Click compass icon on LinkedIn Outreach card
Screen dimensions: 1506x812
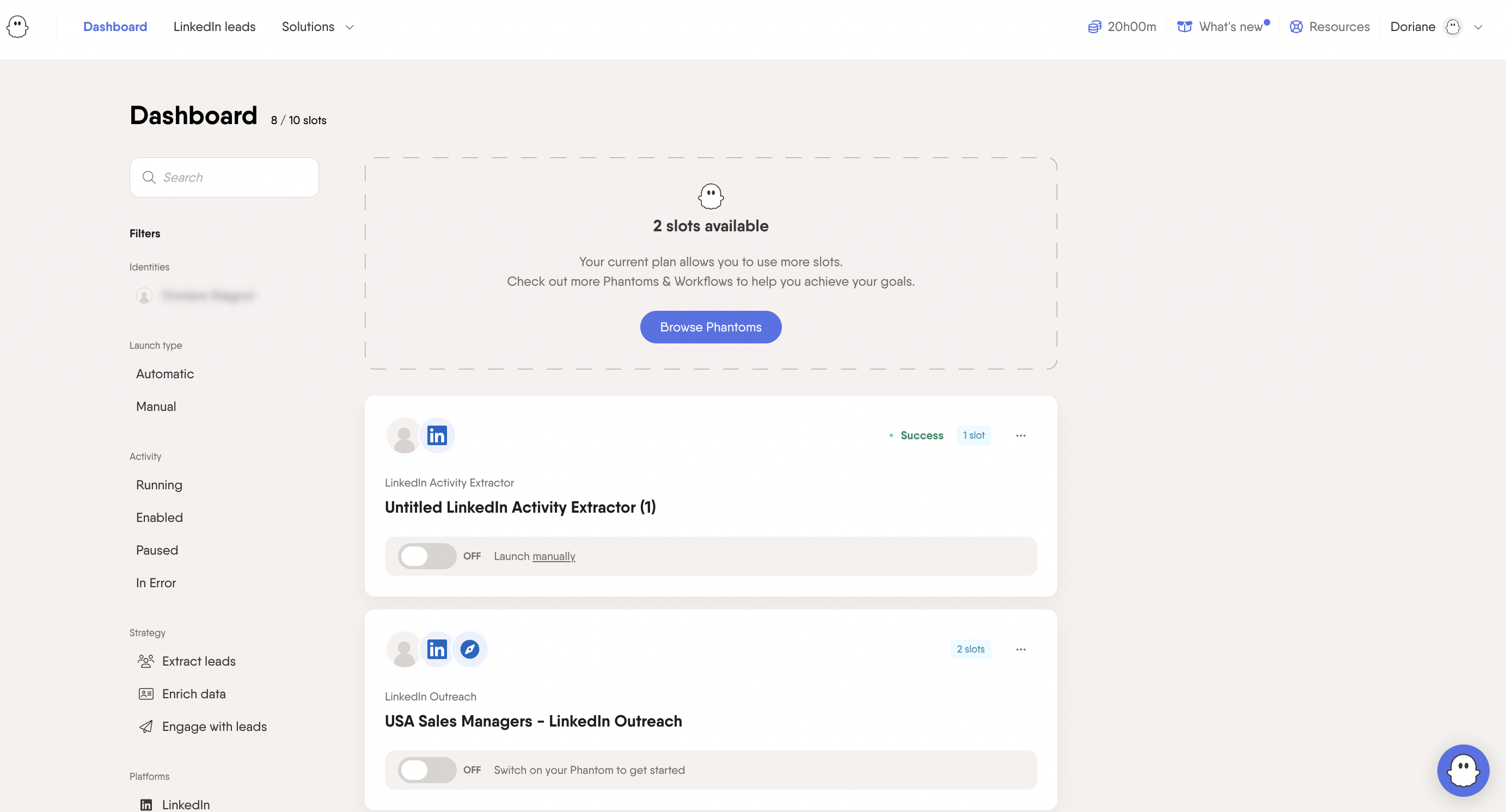click(x=469, y=649)
